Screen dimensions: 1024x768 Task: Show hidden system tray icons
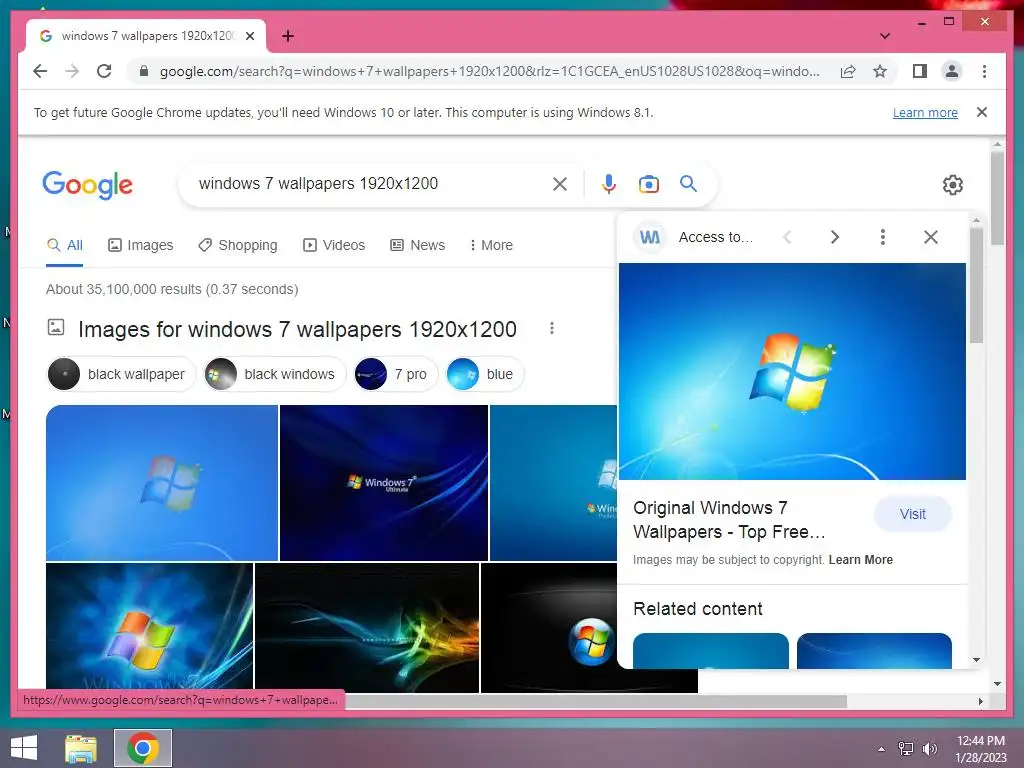pos(881,749)
